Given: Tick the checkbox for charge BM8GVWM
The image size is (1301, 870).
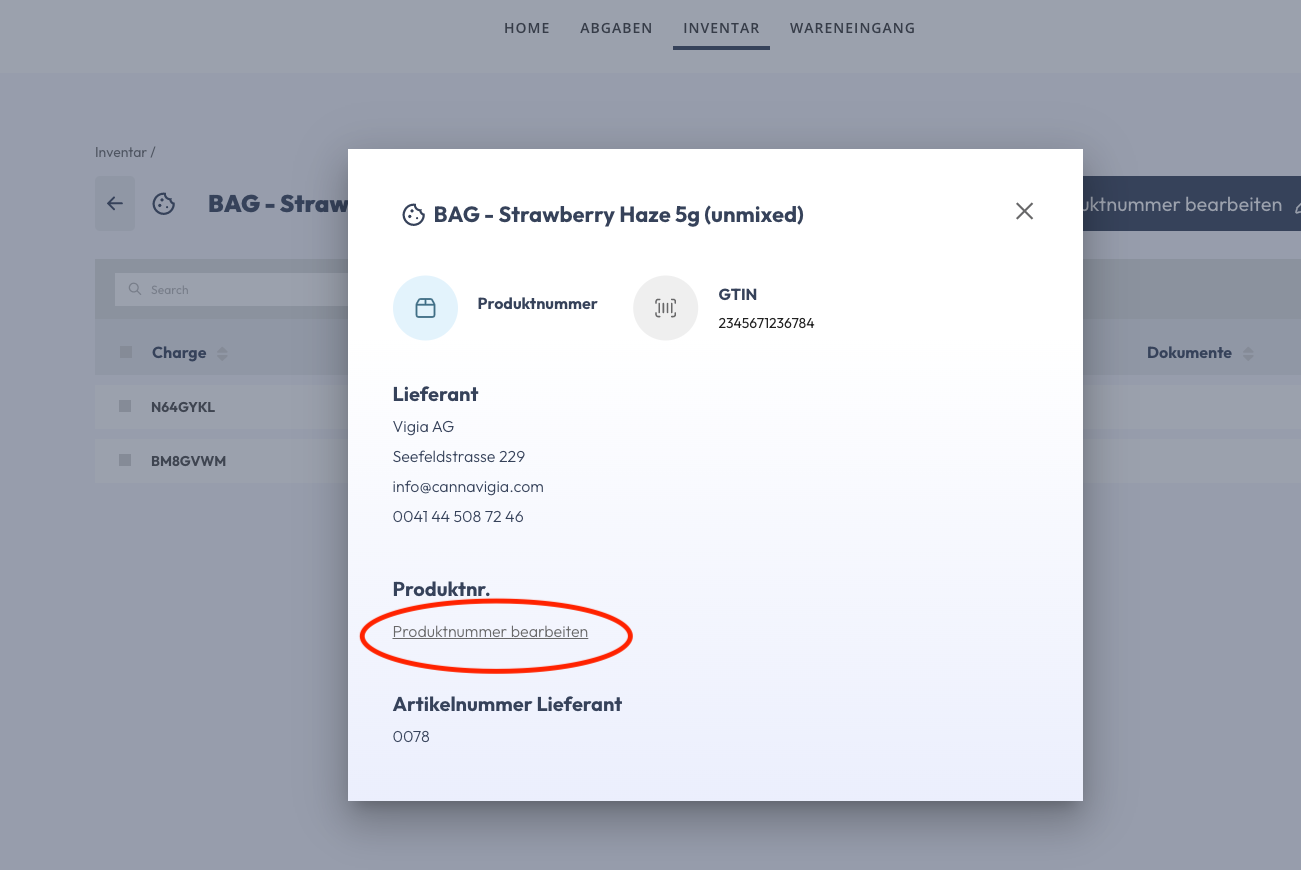Looking at the screenshot, I should pyautogui.click(x=125, y=460).
